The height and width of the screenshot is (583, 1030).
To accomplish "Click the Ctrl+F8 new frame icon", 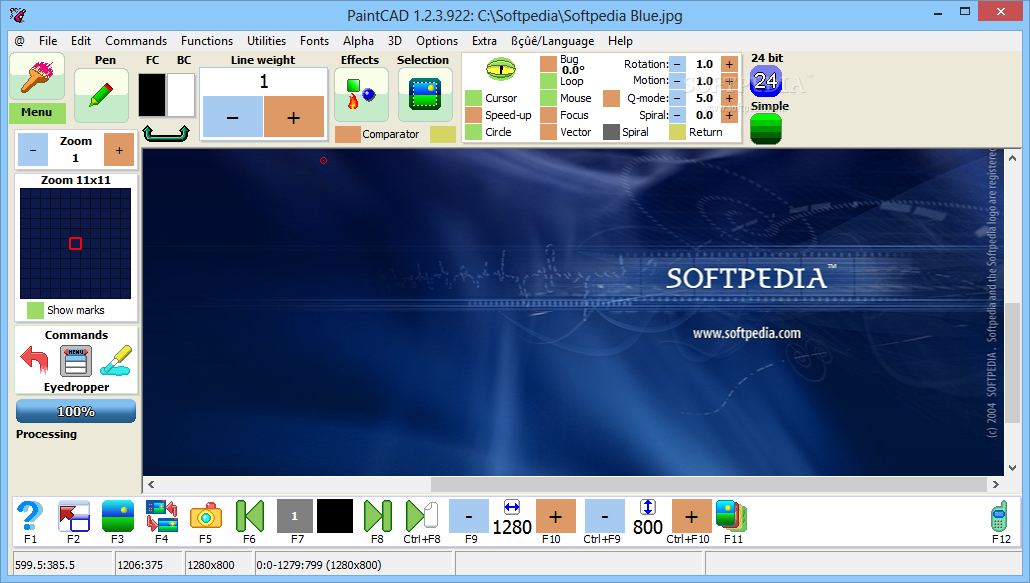I will coord(422,516).
